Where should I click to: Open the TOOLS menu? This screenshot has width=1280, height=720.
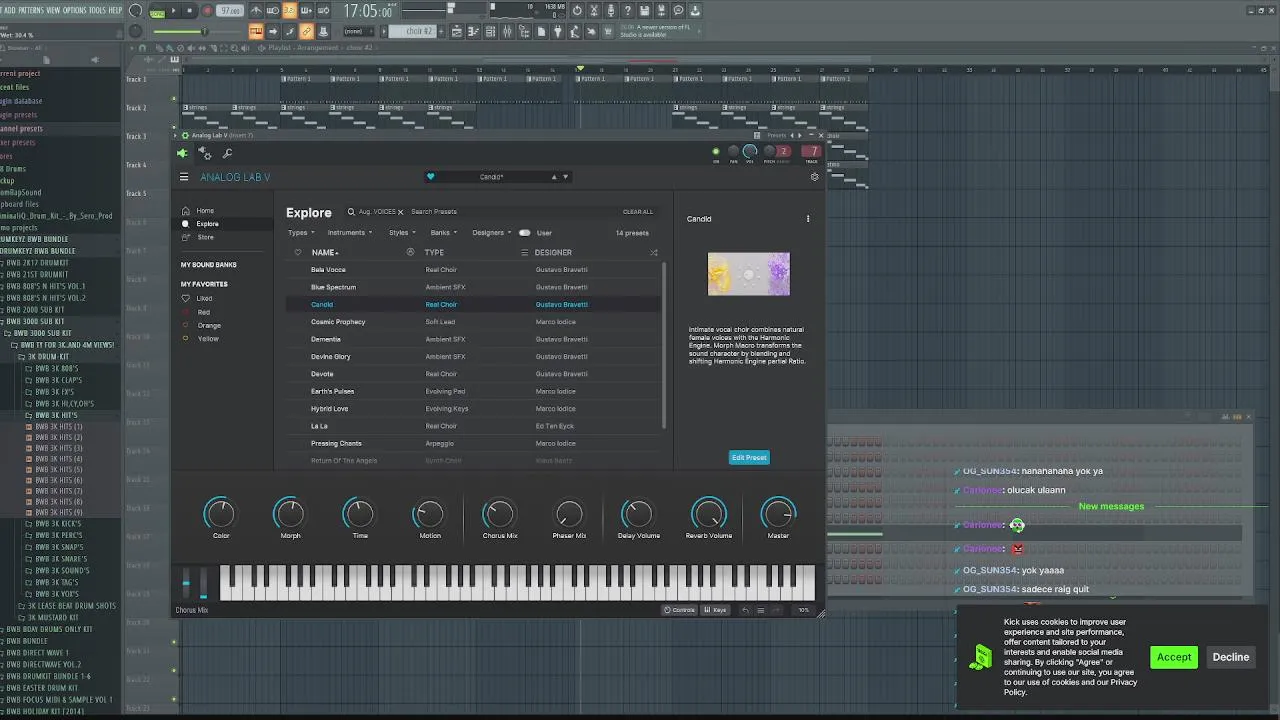pyautogui.click(x=97, y=10)
